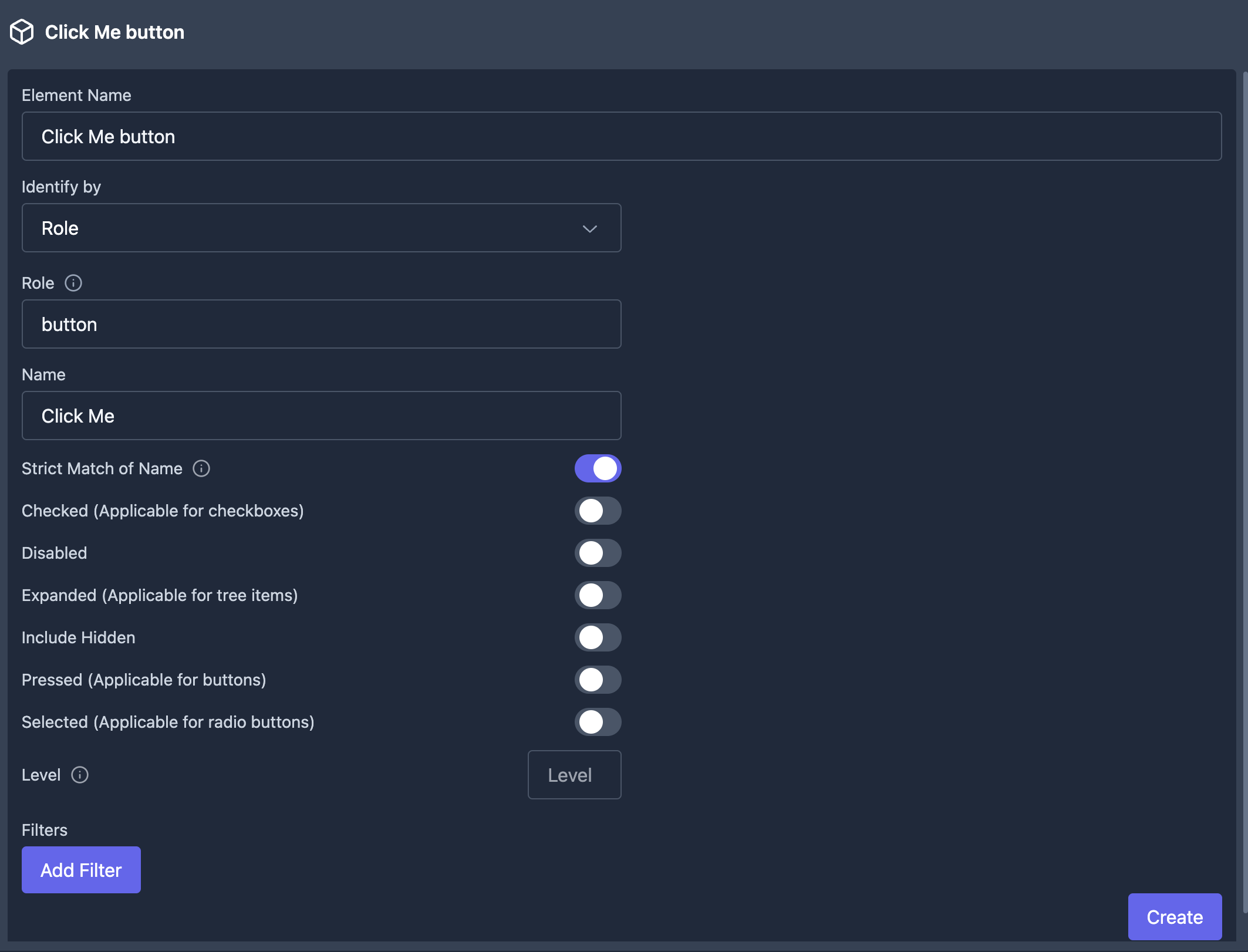This screenshot has height=952, width=1248.
Task: Focus the Name field containing Click Me
Action: click(321, 416)
